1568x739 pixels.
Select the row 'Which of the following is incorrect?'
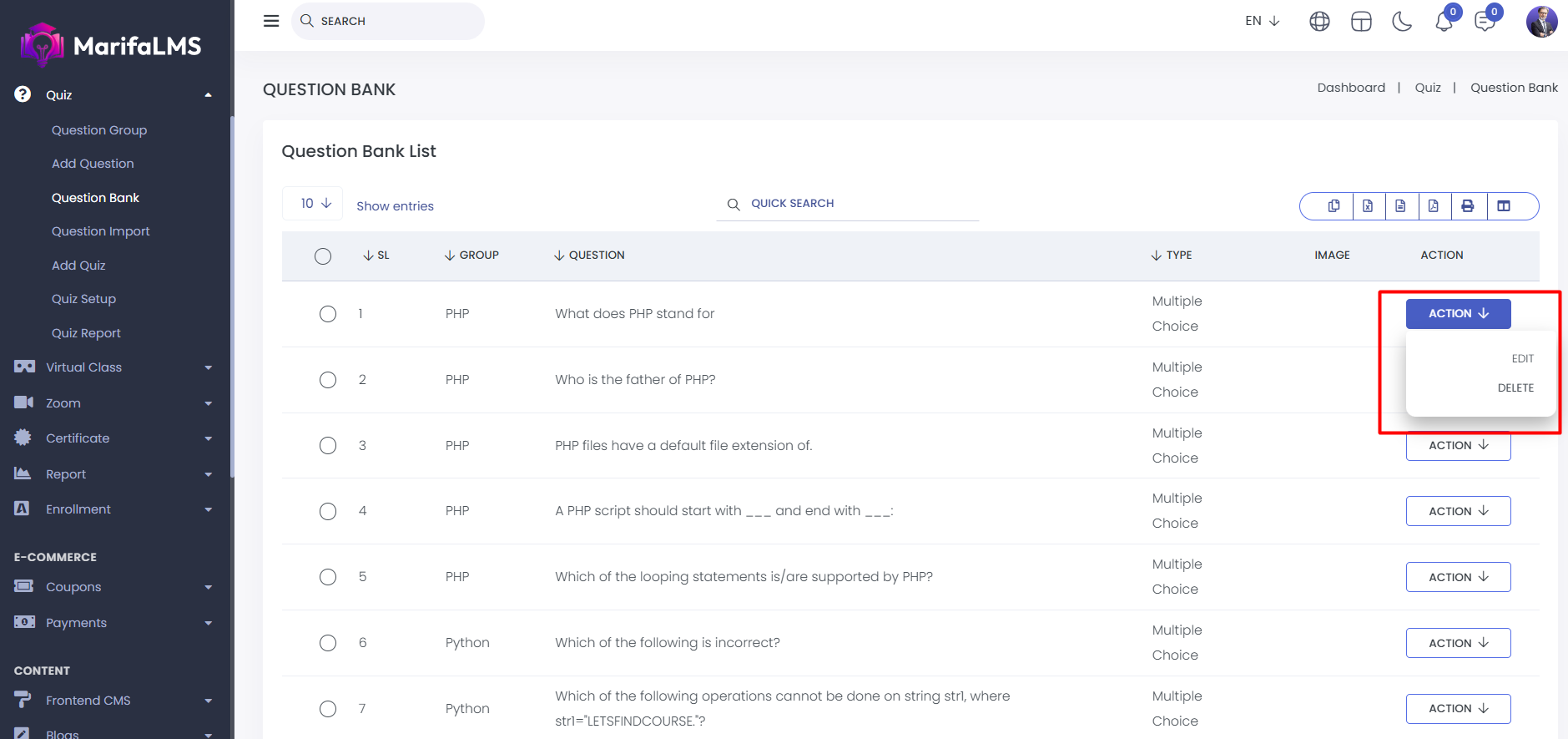328,643
